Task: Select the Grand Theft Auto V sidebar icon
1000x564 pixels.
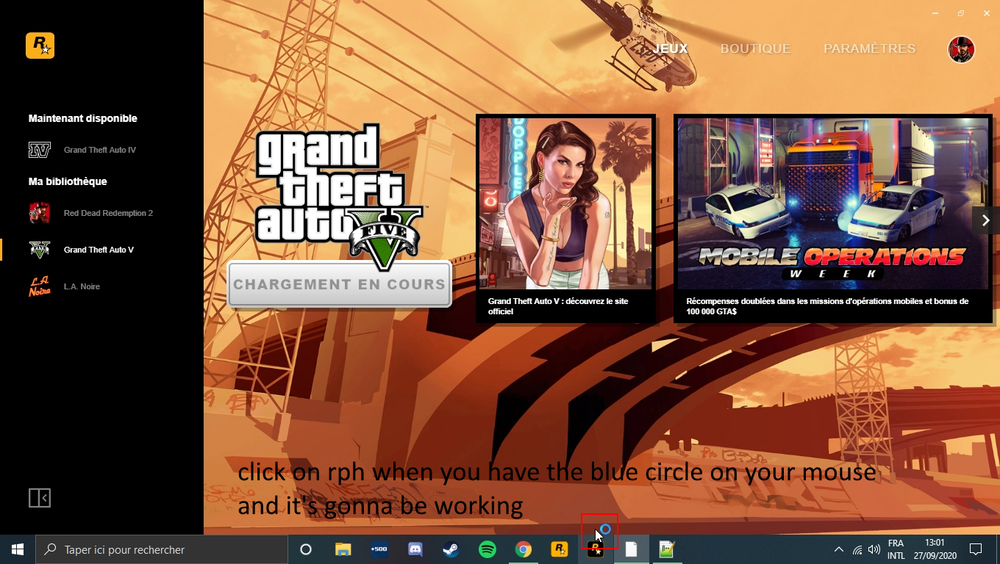Action: tap(39, 249)
